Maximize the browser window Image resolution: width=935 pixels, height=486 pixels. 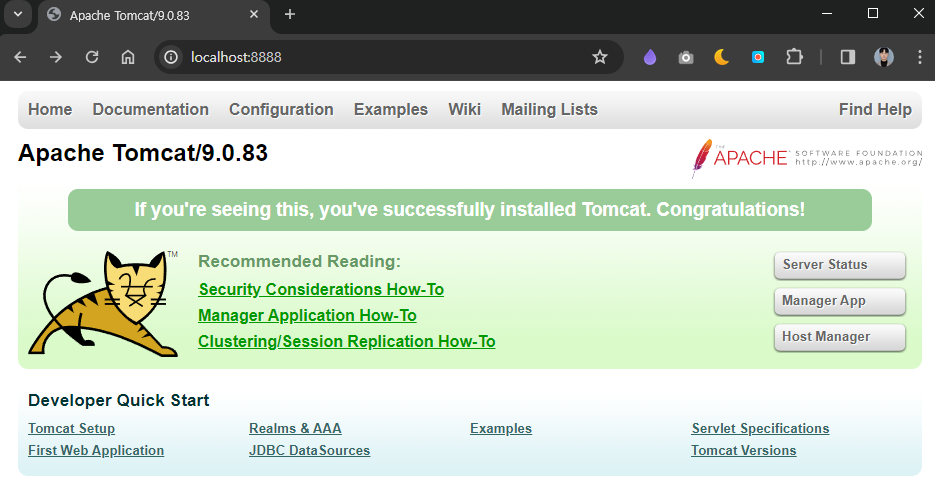click(873, 13)
